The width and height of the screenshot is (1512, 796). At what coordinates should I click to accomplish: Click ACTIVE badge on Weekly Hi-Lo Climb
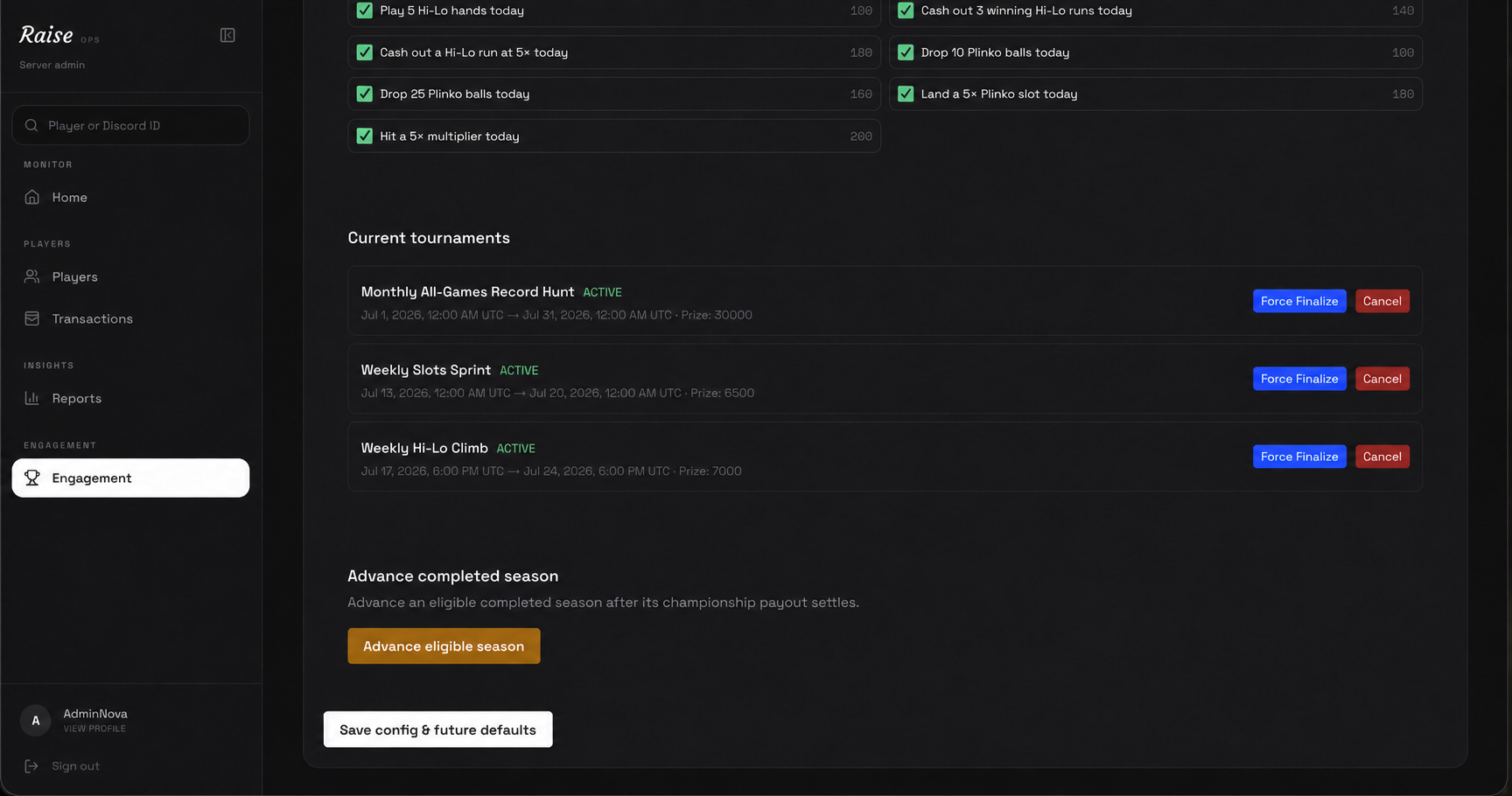(516, 449)
